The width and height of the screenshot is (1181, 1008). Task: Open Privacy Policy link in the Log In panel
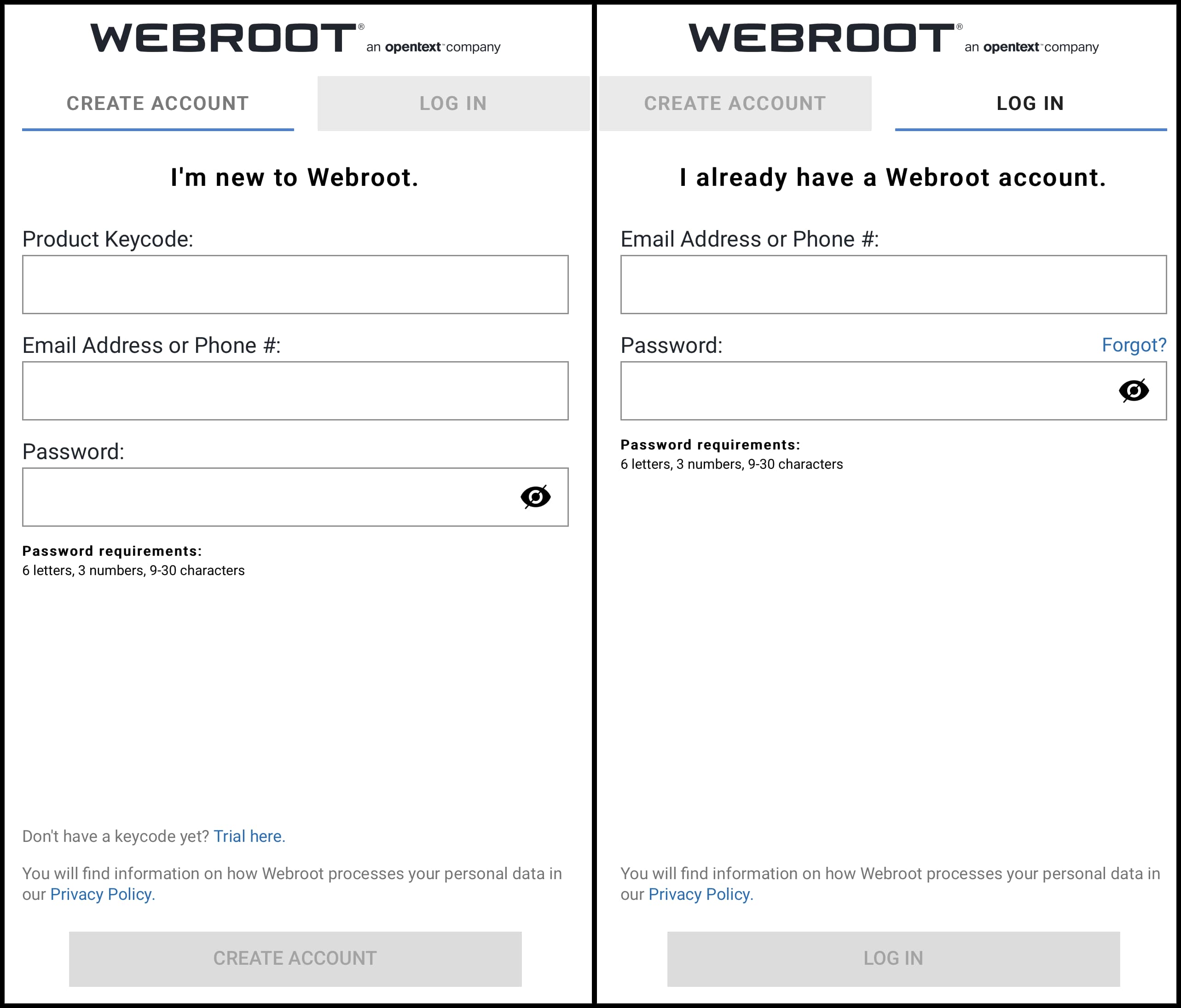pyautogui.click(x=700, y=894)
